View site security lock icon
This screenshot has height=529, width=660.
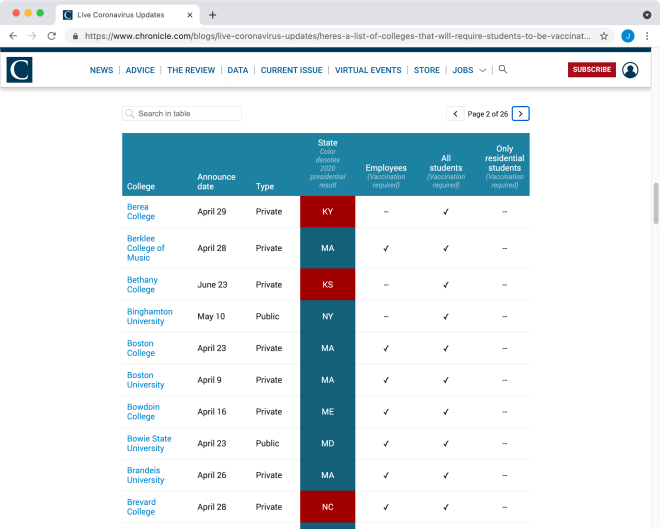click(x=75, y=36)
